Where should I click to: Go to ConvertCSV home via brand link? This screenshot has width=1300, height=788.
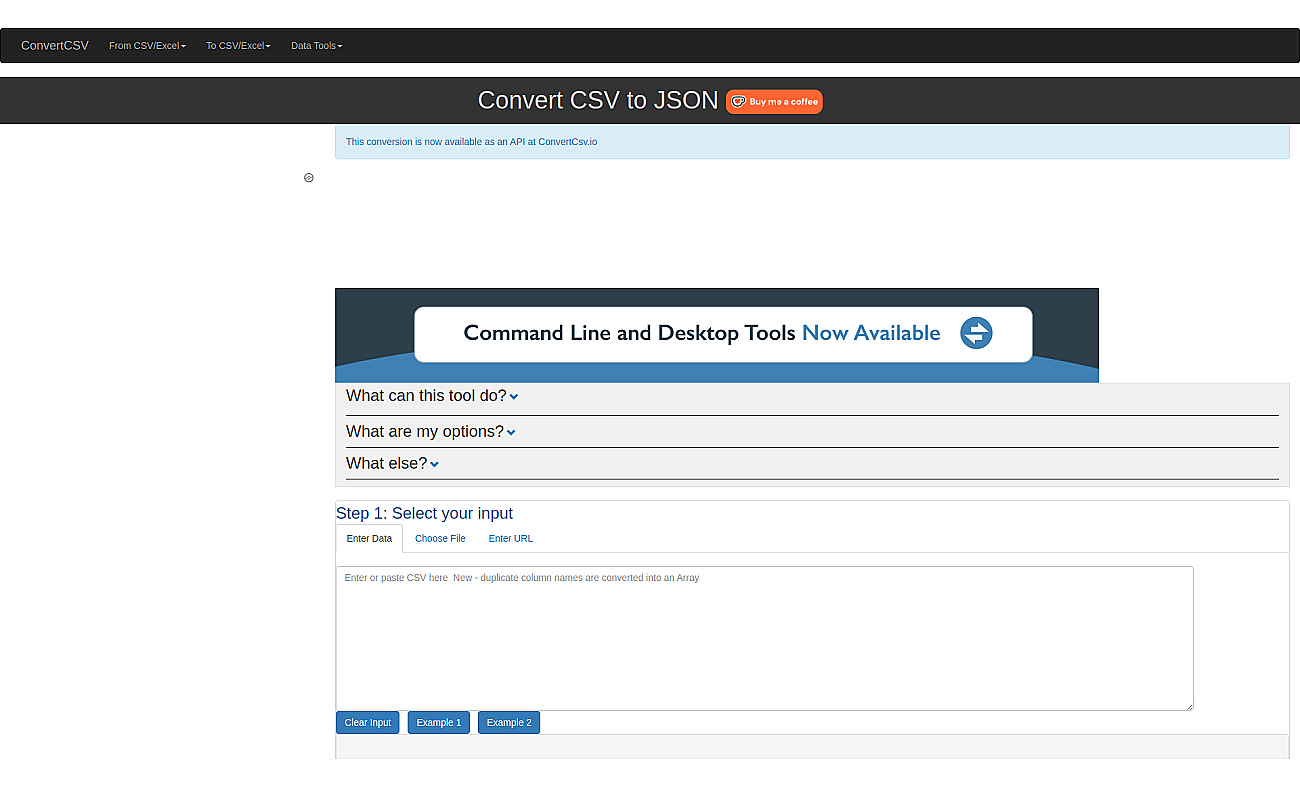click(x=55, y=46)
